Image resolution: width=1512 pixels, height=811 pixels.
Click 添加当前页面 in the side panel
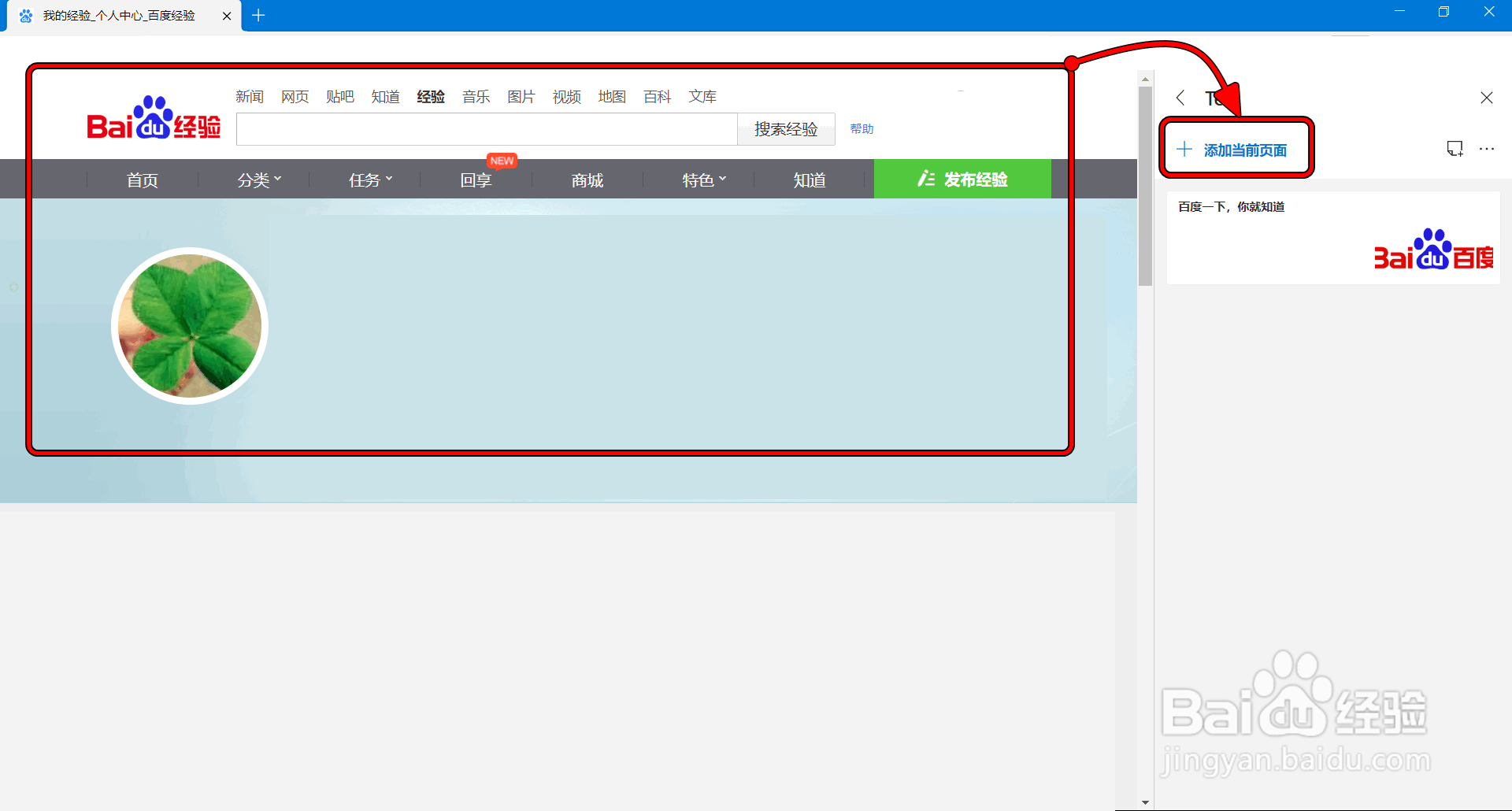pyautogui.click(x=1232, y=150)
